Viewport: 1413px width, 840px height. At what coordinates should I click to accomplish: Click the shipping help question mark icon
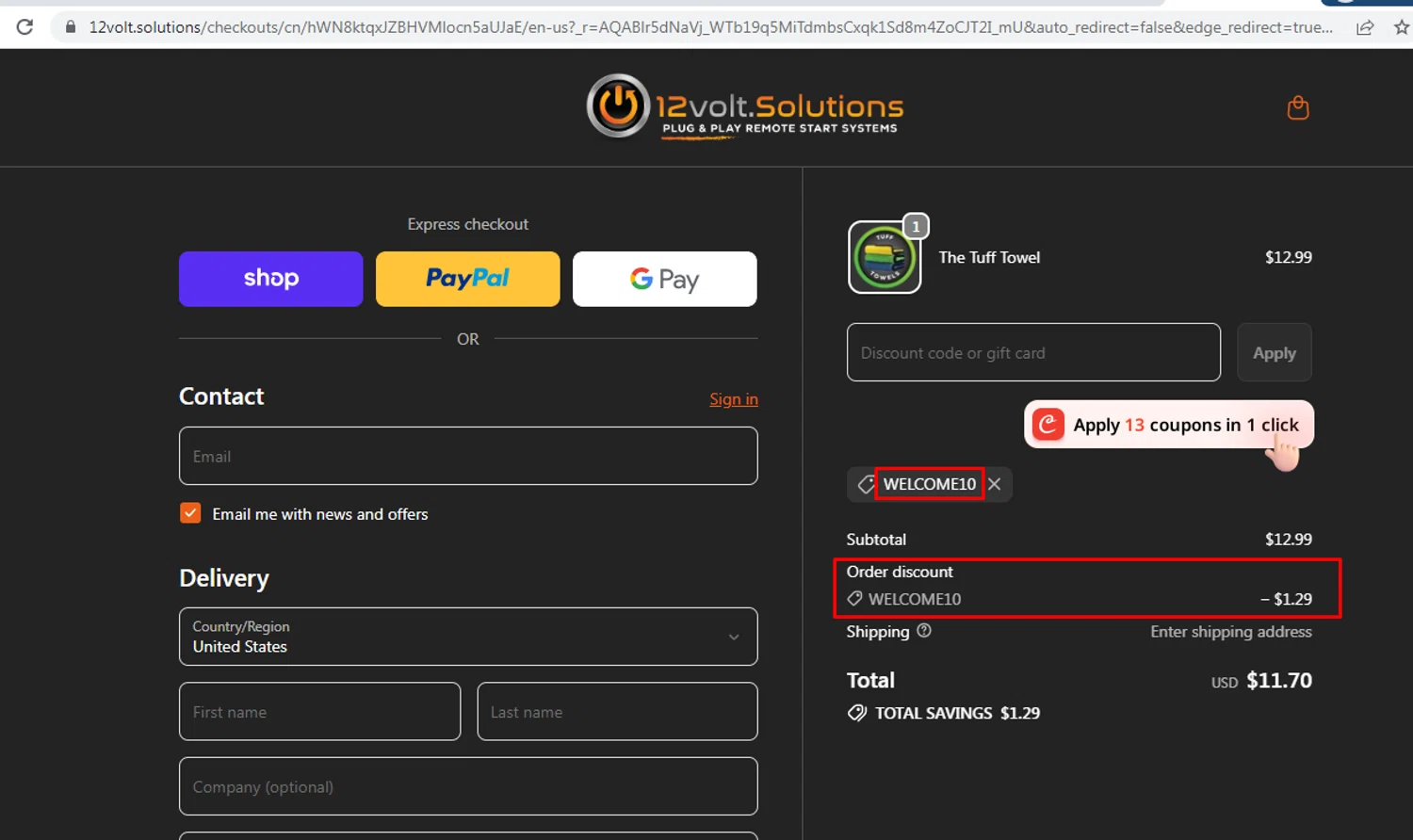tap(924, 631)
